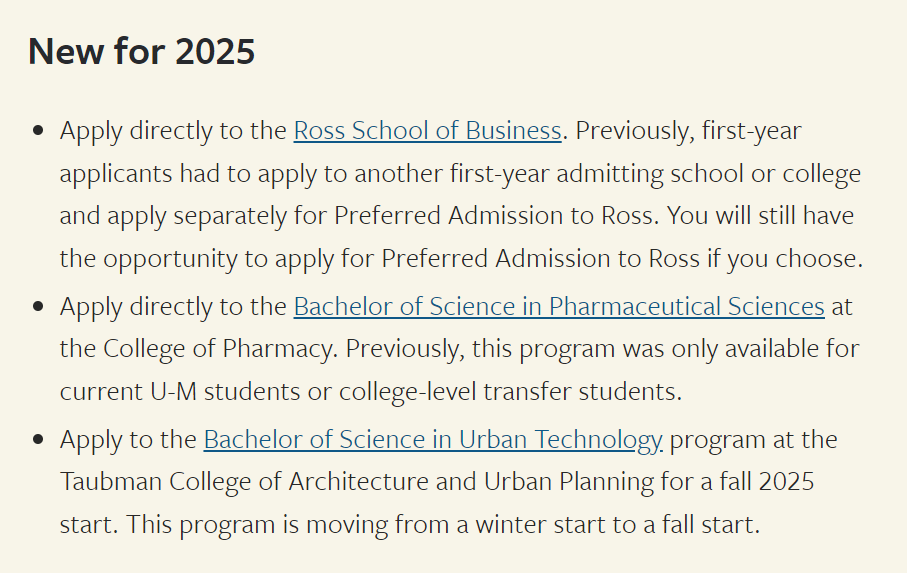Click bullet marker beside Pharmaceutical Sciences item
Screen dimensions: 907x573
pos(39,306)
